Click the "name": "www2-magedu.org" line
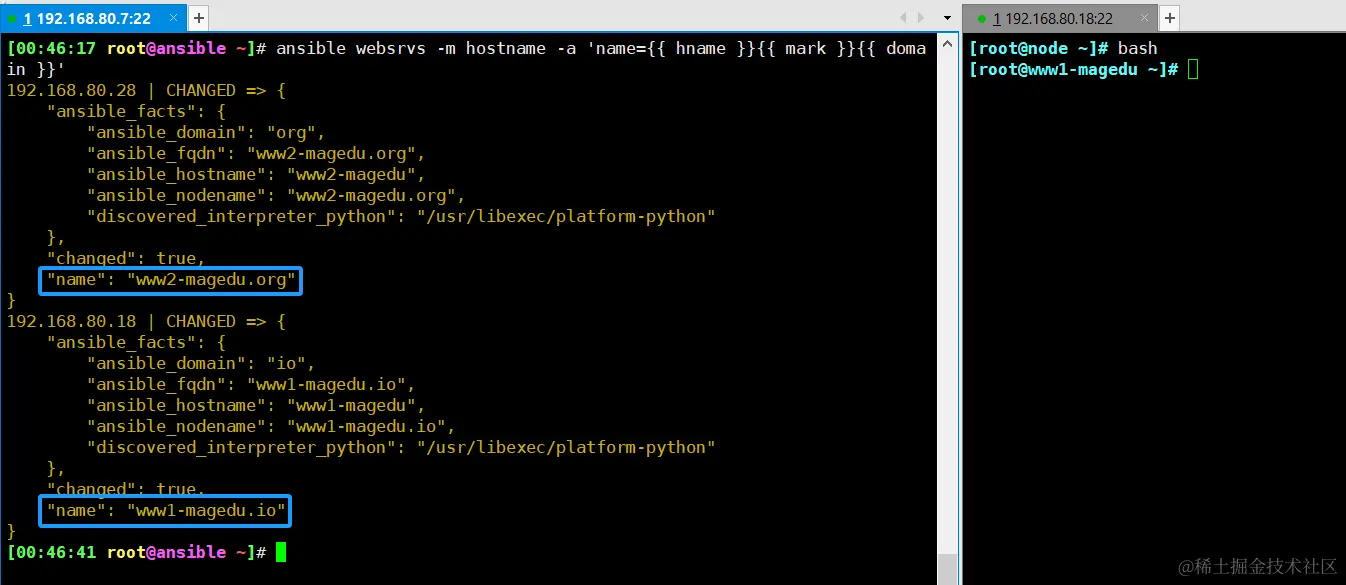1346x585 pixels. (x=171, y=280)
